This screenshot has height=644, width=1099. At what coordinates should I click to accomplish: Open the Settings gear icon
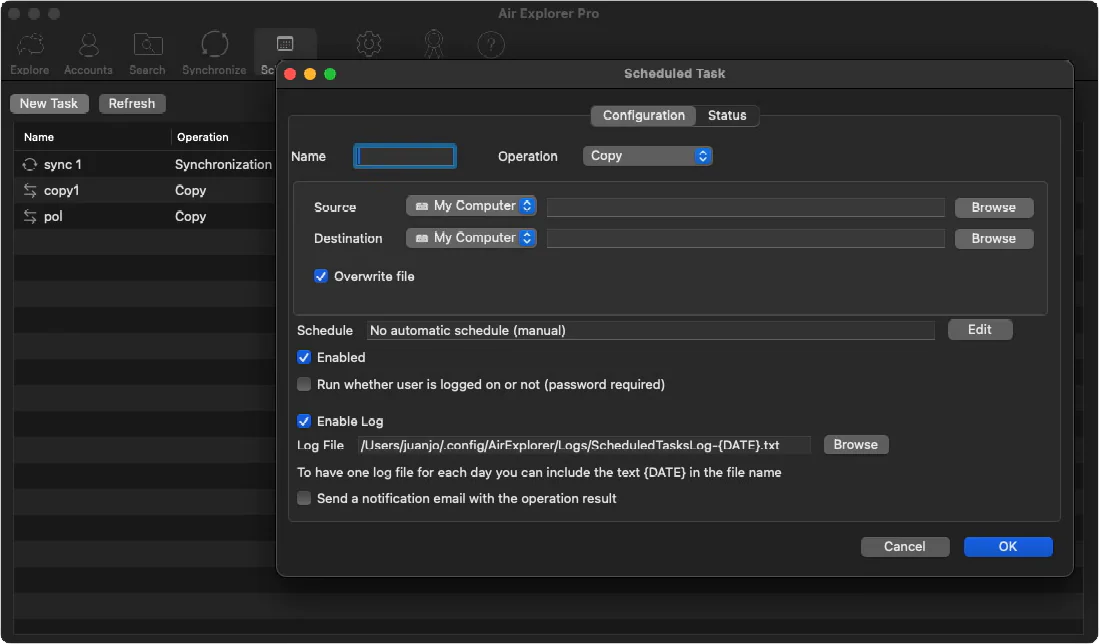pos(368,44)
